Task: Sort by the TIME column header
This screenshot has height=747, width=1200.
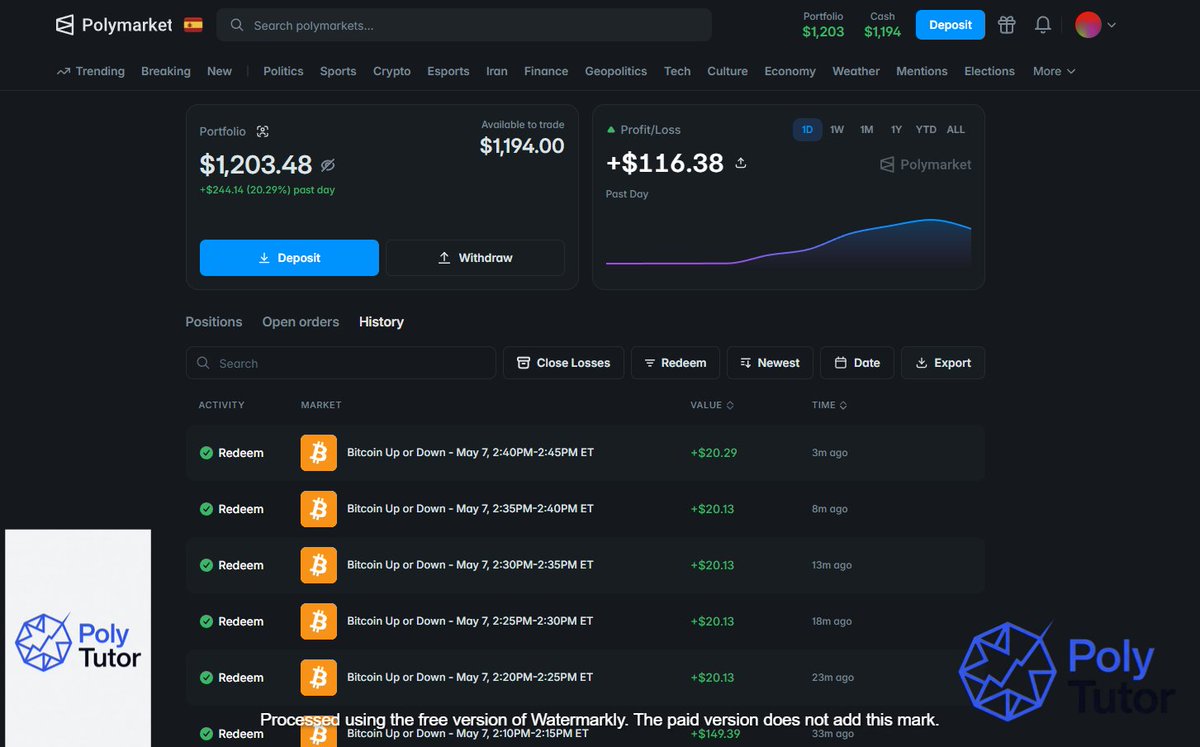Action: (x=830, y=405)
